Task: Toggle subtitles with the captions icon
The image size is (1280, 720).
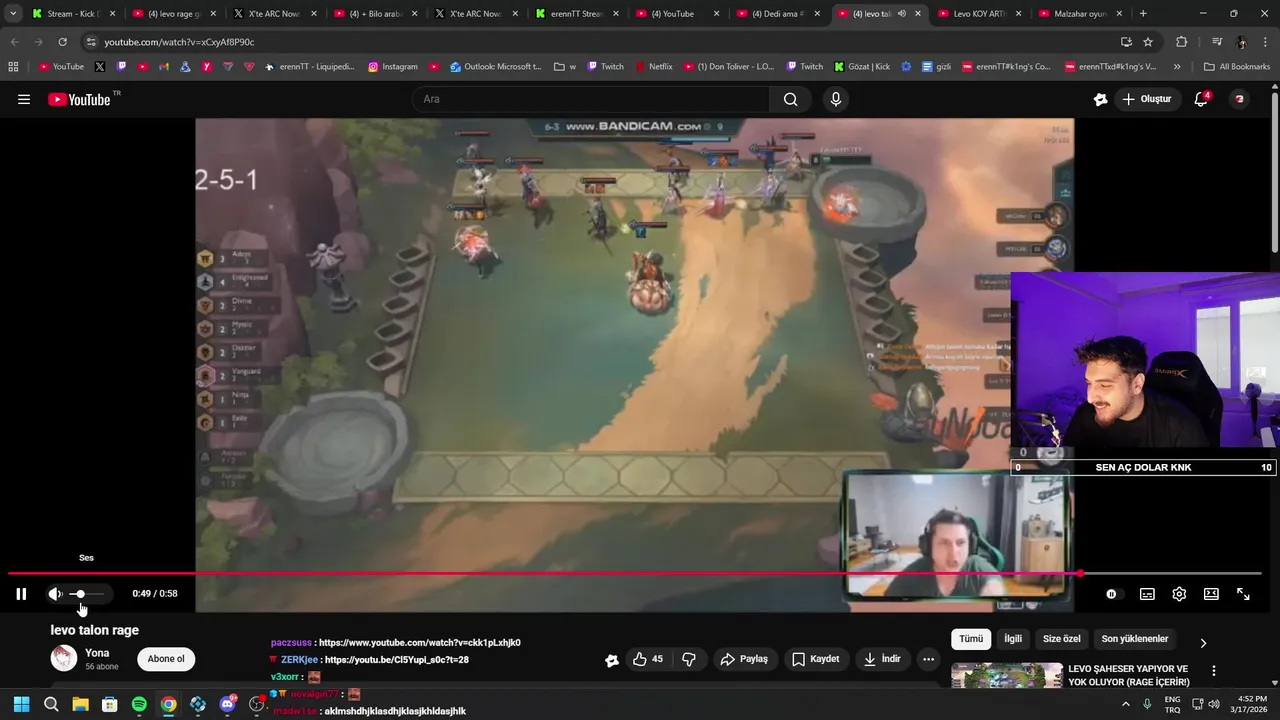Action: coord(1147,594)
